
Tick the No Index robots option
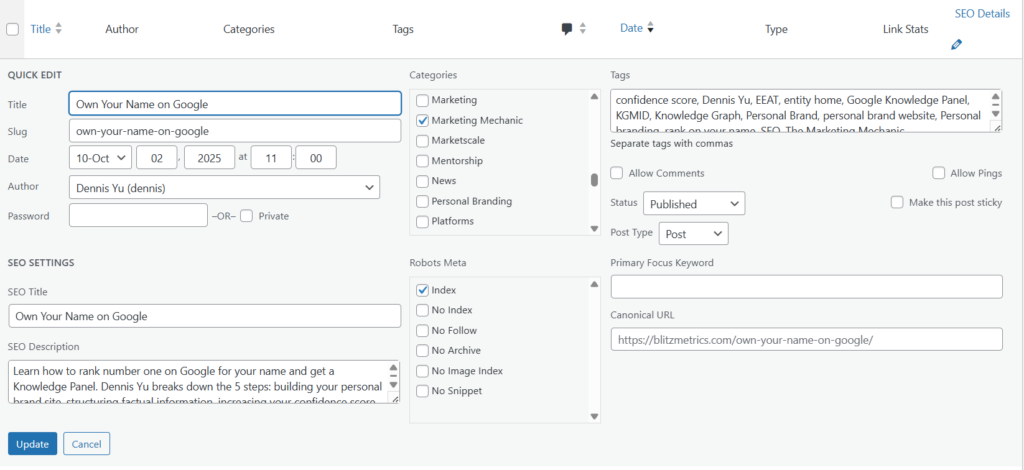[x=422, y=310]
